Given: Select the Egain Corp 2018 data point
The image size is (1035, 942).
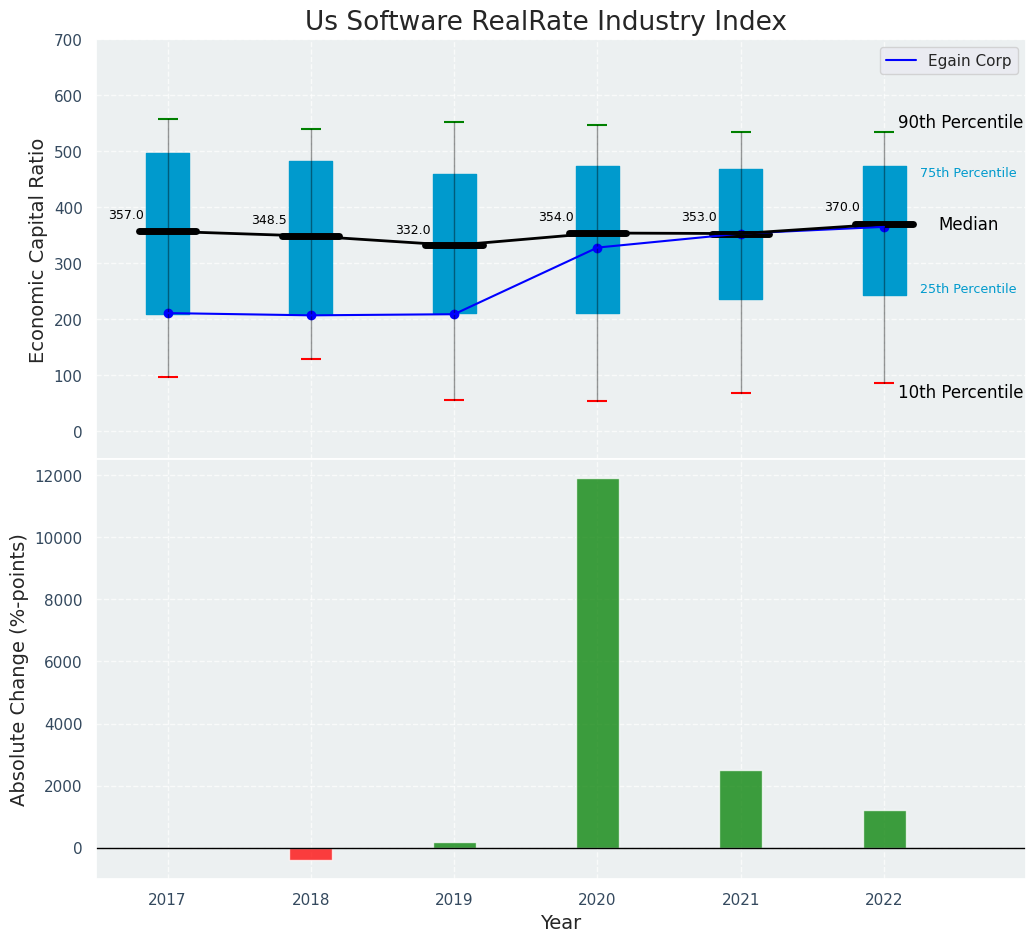Looking at the screenshot, I should pyautogui.click(x=311, y=315).
